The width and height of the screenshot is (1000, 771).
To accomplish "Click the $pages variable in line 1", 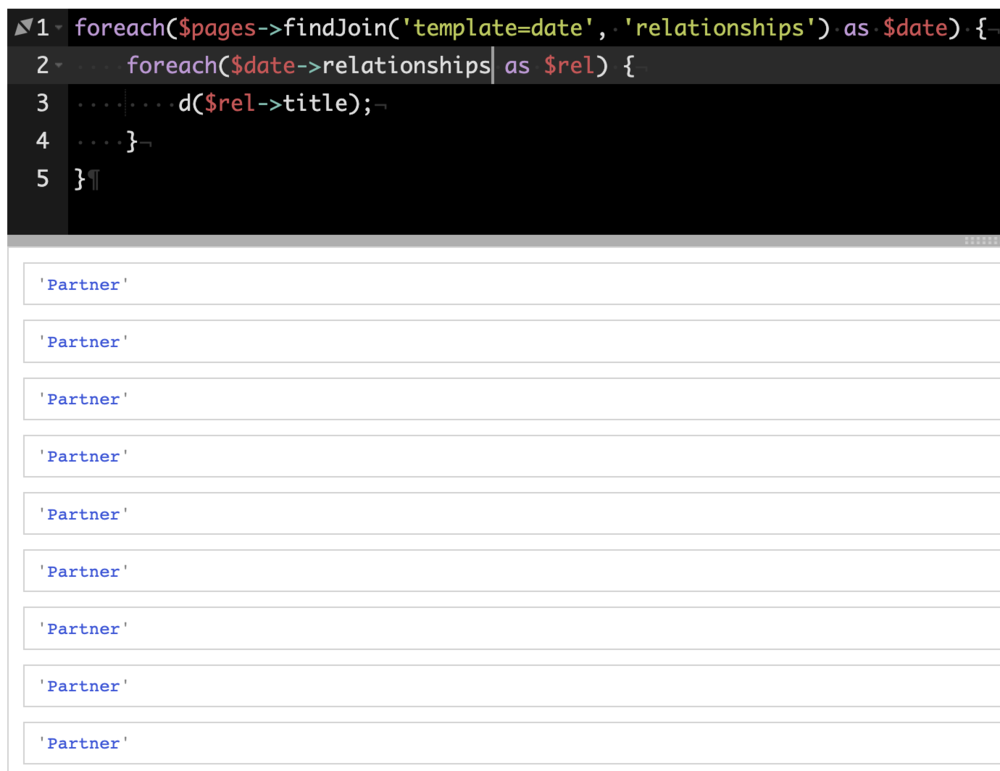I will coord(216,28).
